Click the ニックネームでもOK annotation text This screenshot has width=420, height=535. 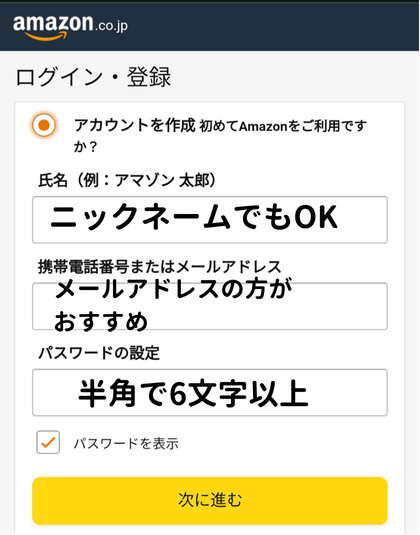tap(194, 217)
